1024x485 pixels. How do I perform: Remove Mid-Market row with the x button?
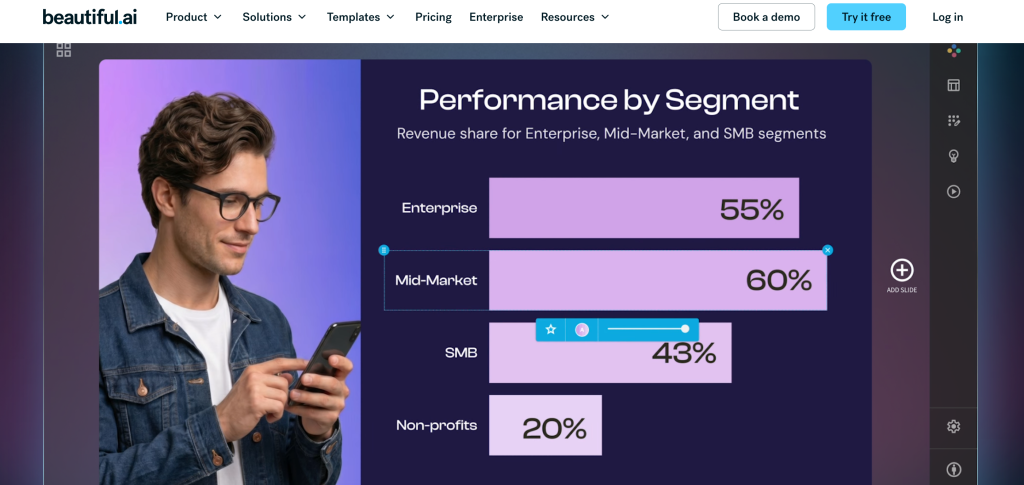(x=827, y=250)
